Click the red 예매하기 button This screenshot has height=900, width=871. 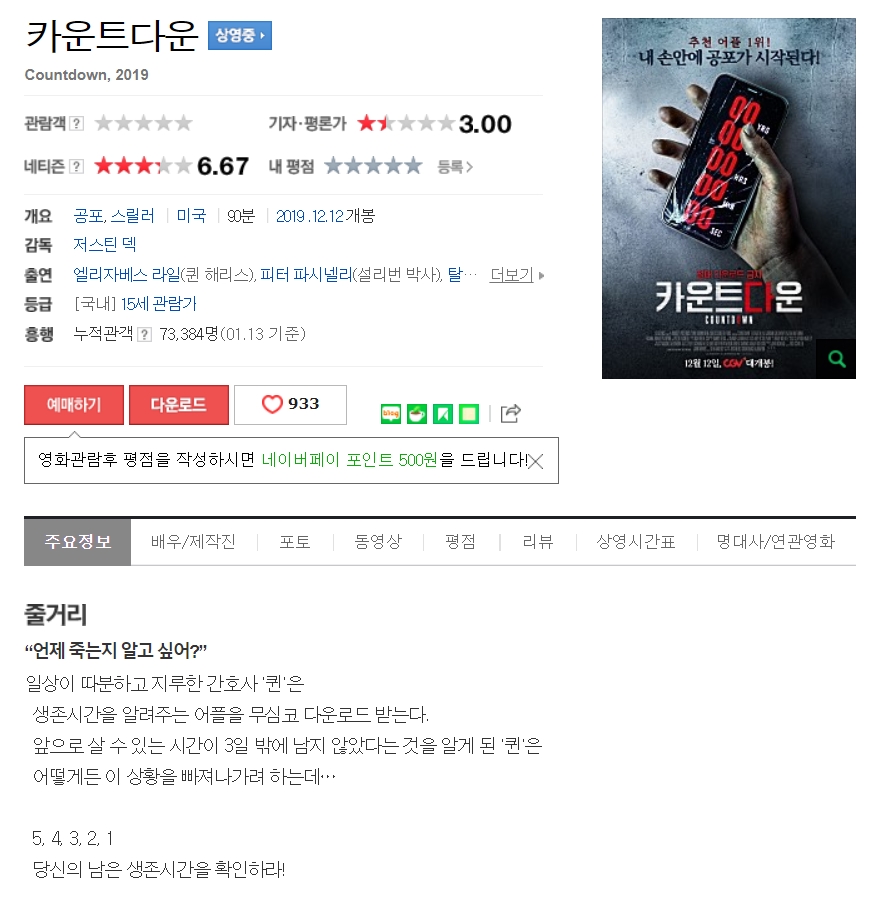(74, 405)
